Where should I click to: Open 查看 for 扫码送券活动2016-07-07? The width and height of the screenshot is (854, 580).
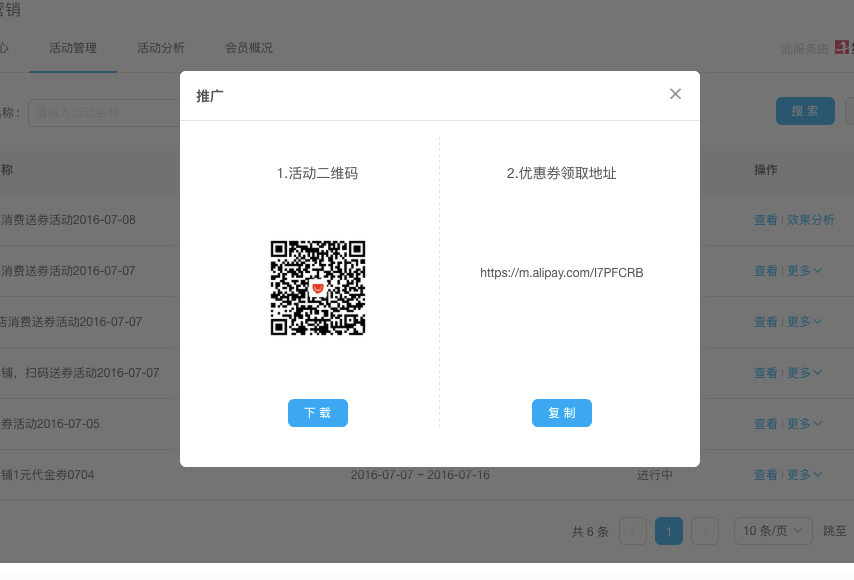[765, 373]
